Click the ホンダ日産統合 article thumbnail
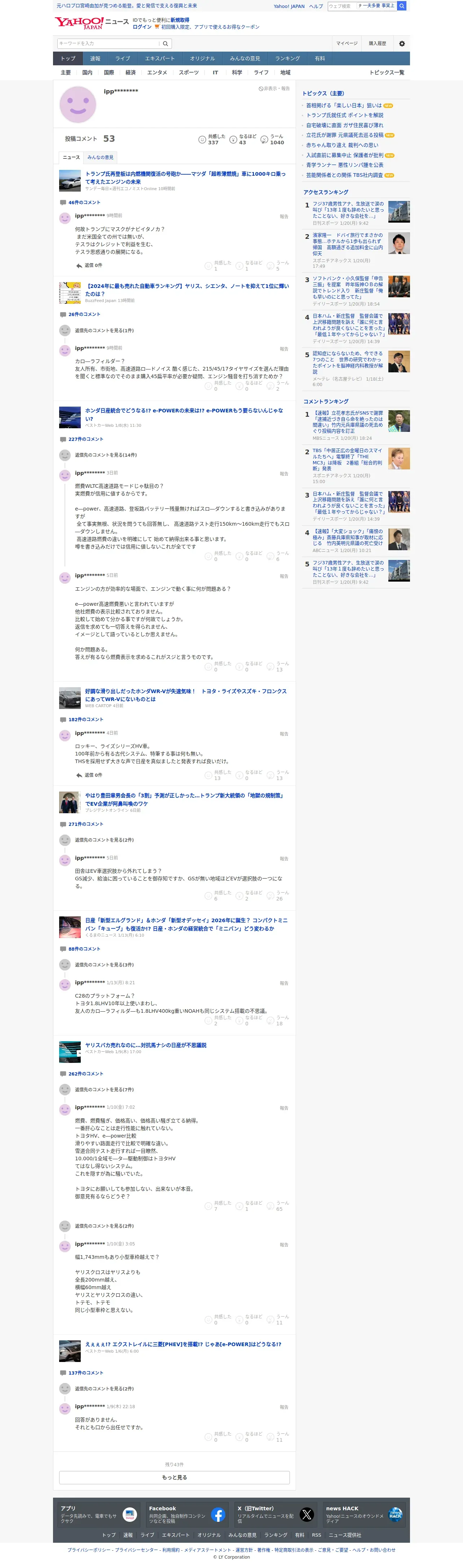 coord(70,417)
